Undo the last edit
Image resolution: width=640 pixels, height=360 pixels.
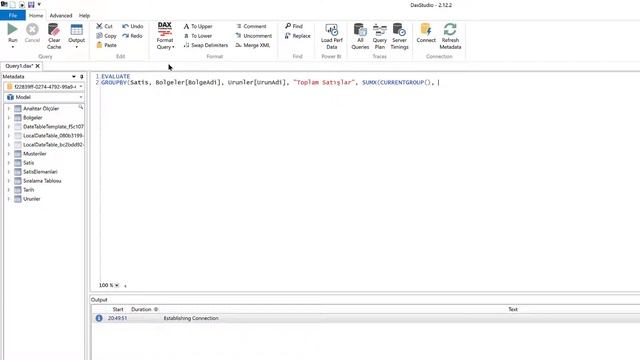133,26
